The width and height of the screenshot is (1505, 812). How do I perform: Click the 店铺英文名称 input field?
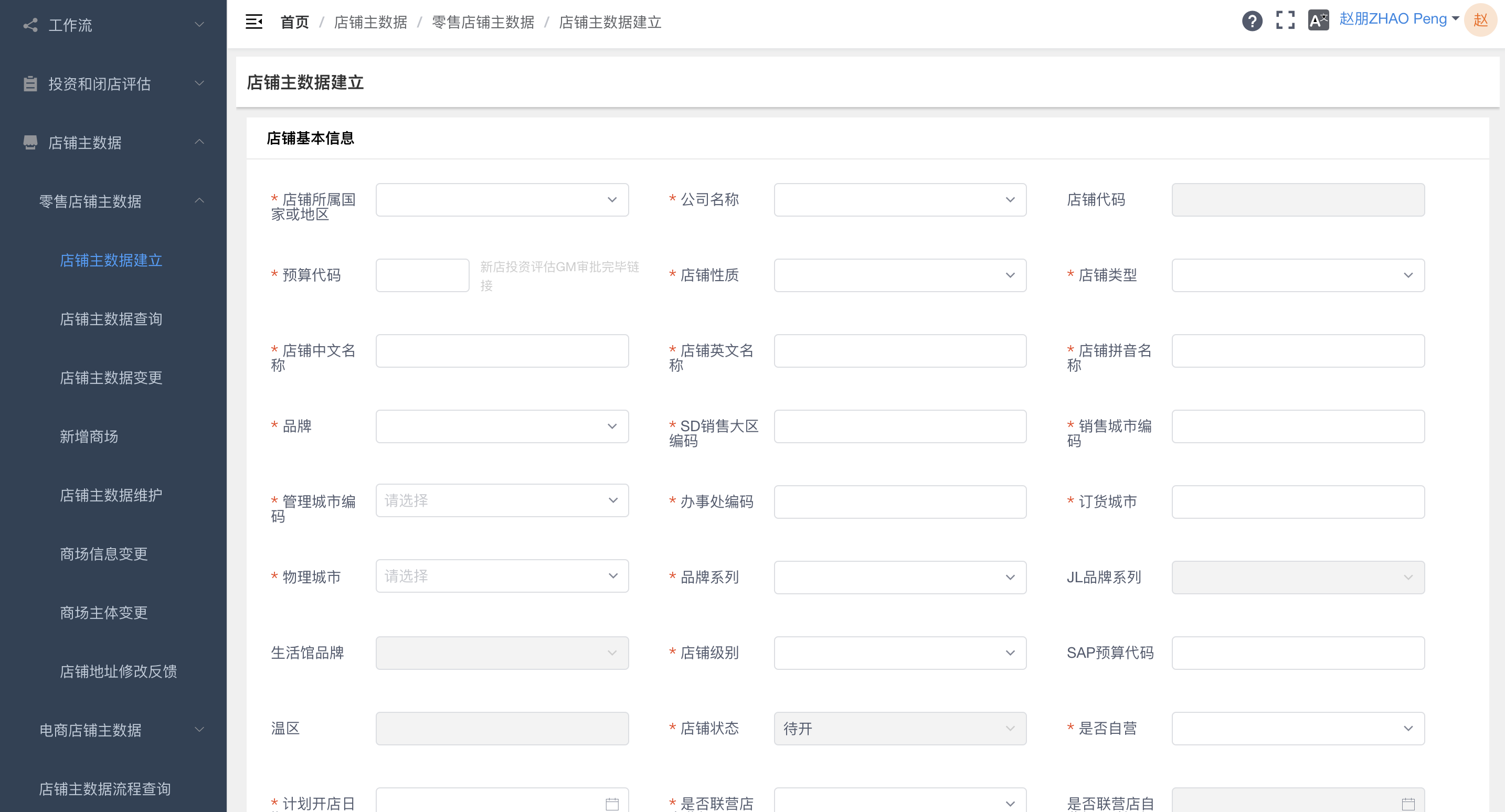pos(900,351)
